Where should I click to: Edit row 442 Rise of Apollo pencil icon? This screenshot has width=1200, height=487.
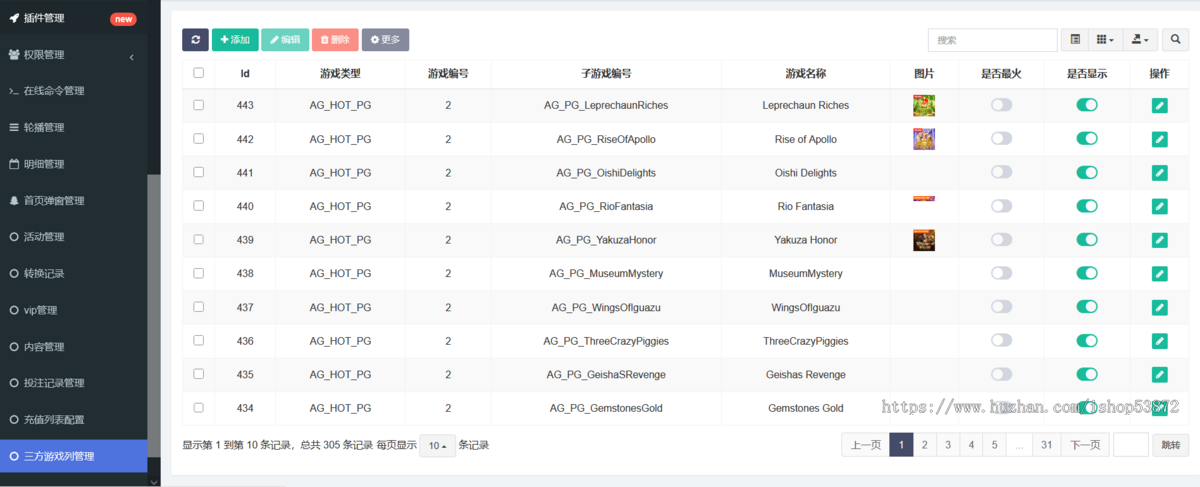1159,139
